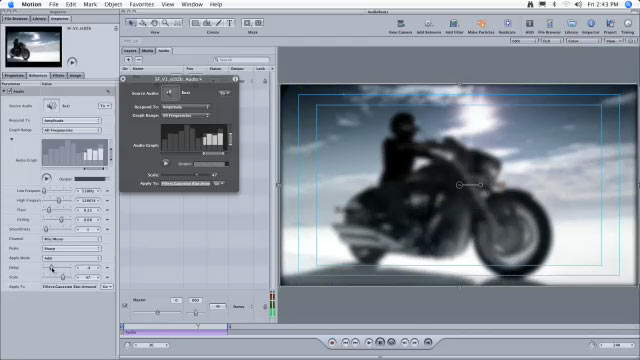Open Respond To dropdown in HUD

click(x=186, y=107)
